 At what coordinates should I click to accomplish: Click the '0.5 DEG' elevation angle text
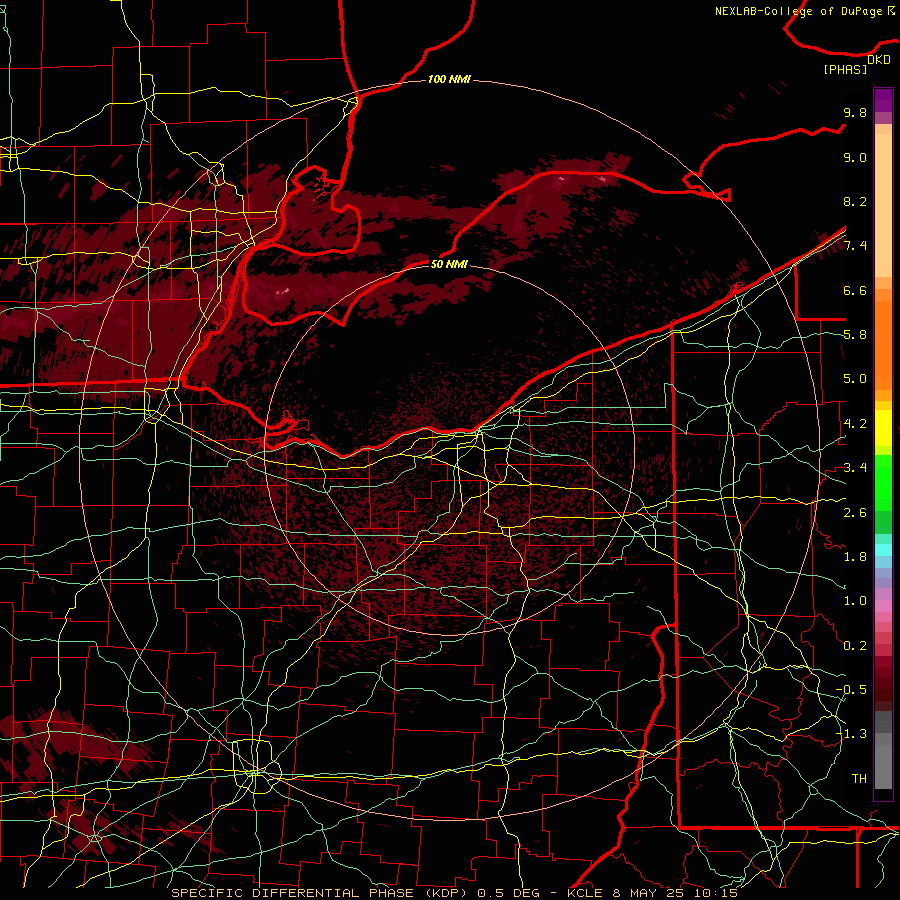pyautogui.click(x=509, y=893)
